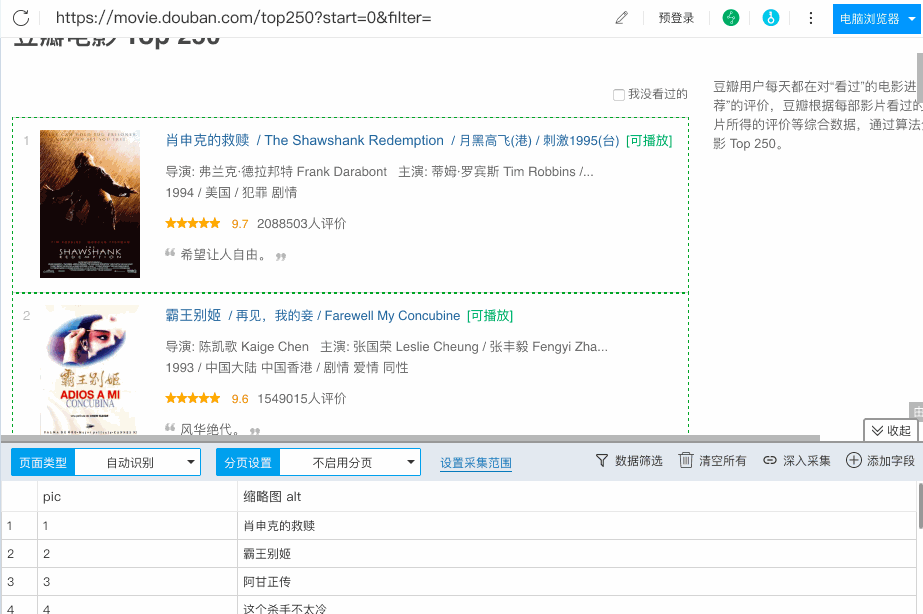Click the 9.6 rating stars for 霸王别姬
Viewport: 923px width, 614px height.
point(192,398)
